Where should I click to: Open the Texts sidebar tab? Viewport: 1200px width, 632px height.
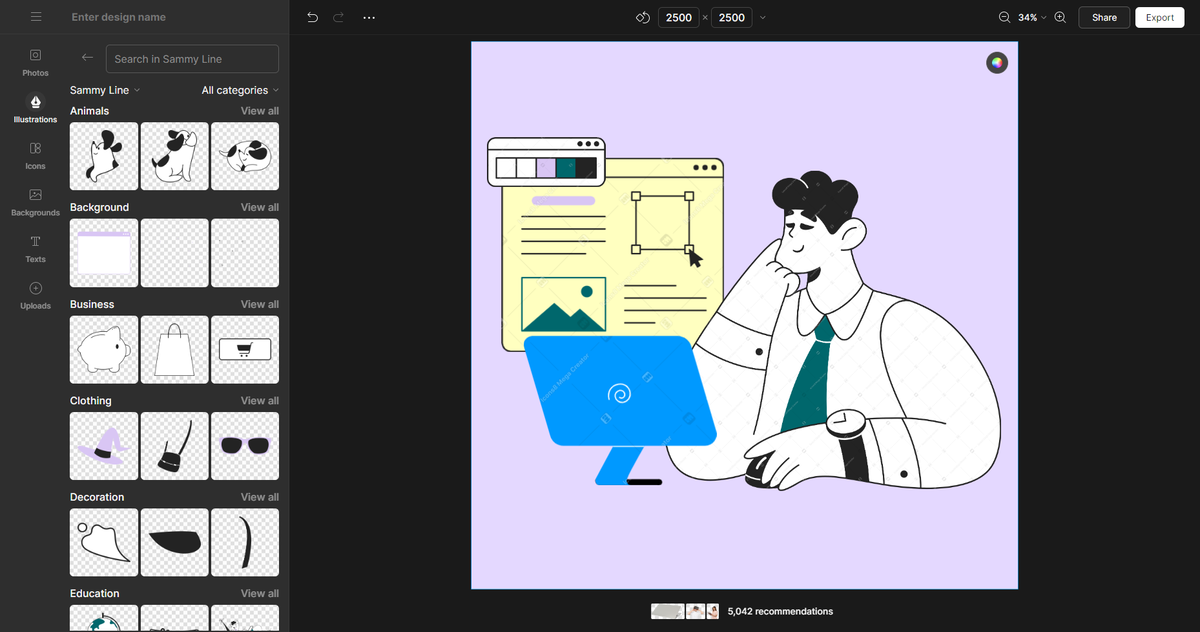click(x=35, y=248)
